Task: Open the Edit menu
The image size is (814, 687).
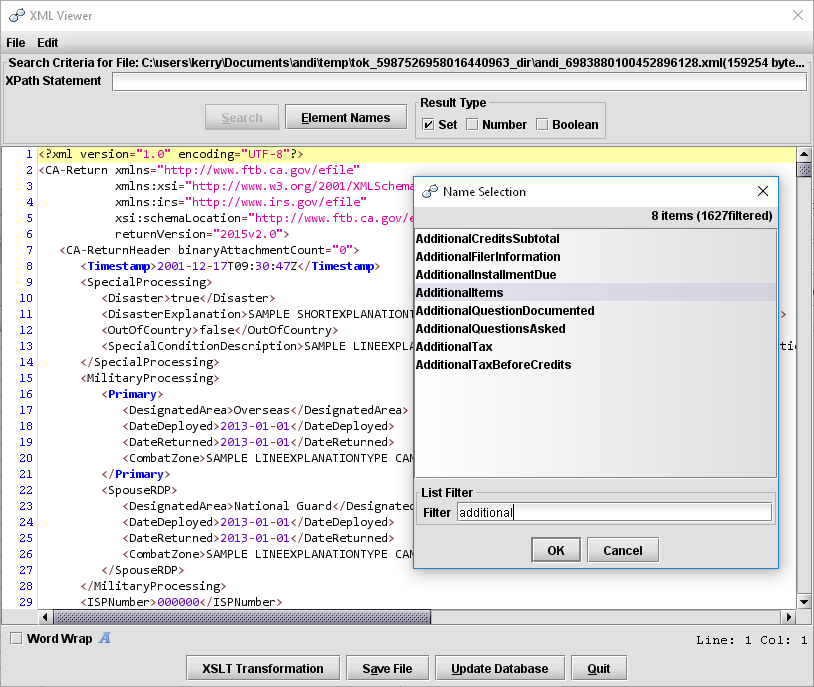Action: coord(47,43)
